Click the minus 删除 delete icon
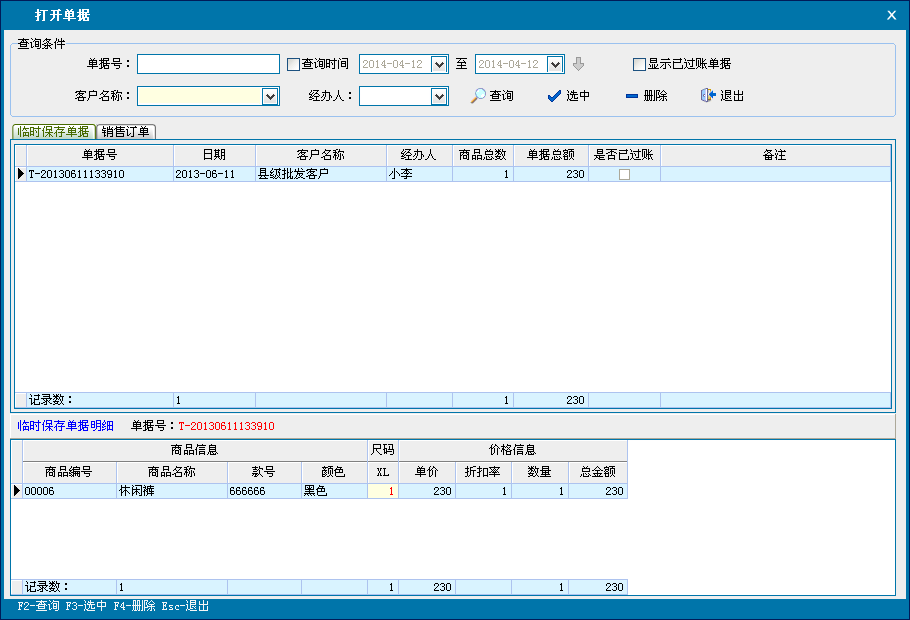 tap(631, 96)
